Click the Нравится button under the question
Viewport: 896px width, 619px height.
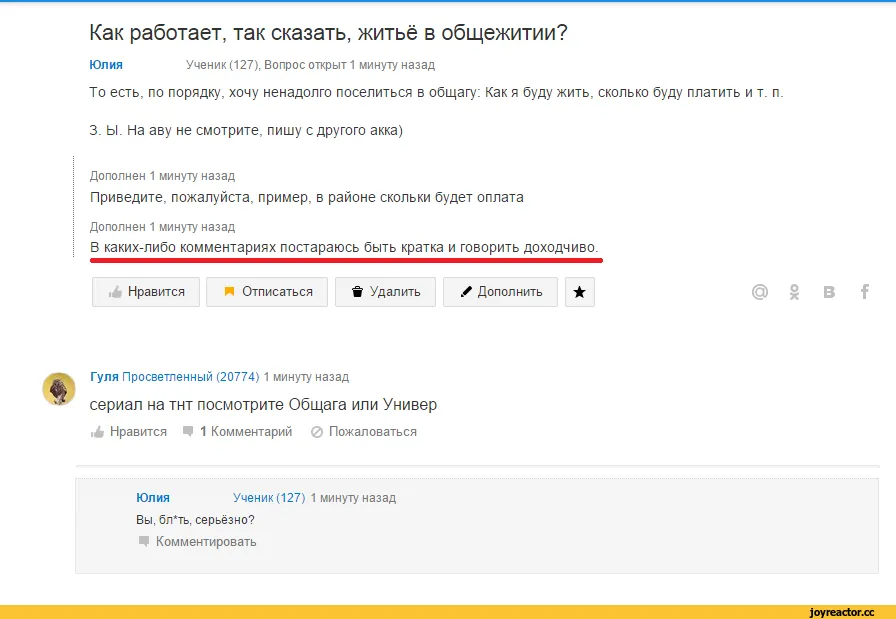point(146,292)
